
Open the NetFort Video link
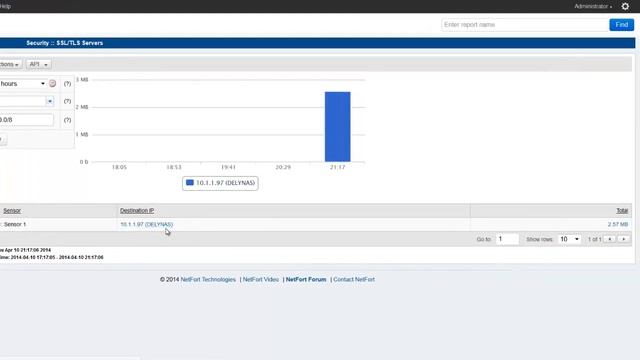261,280
